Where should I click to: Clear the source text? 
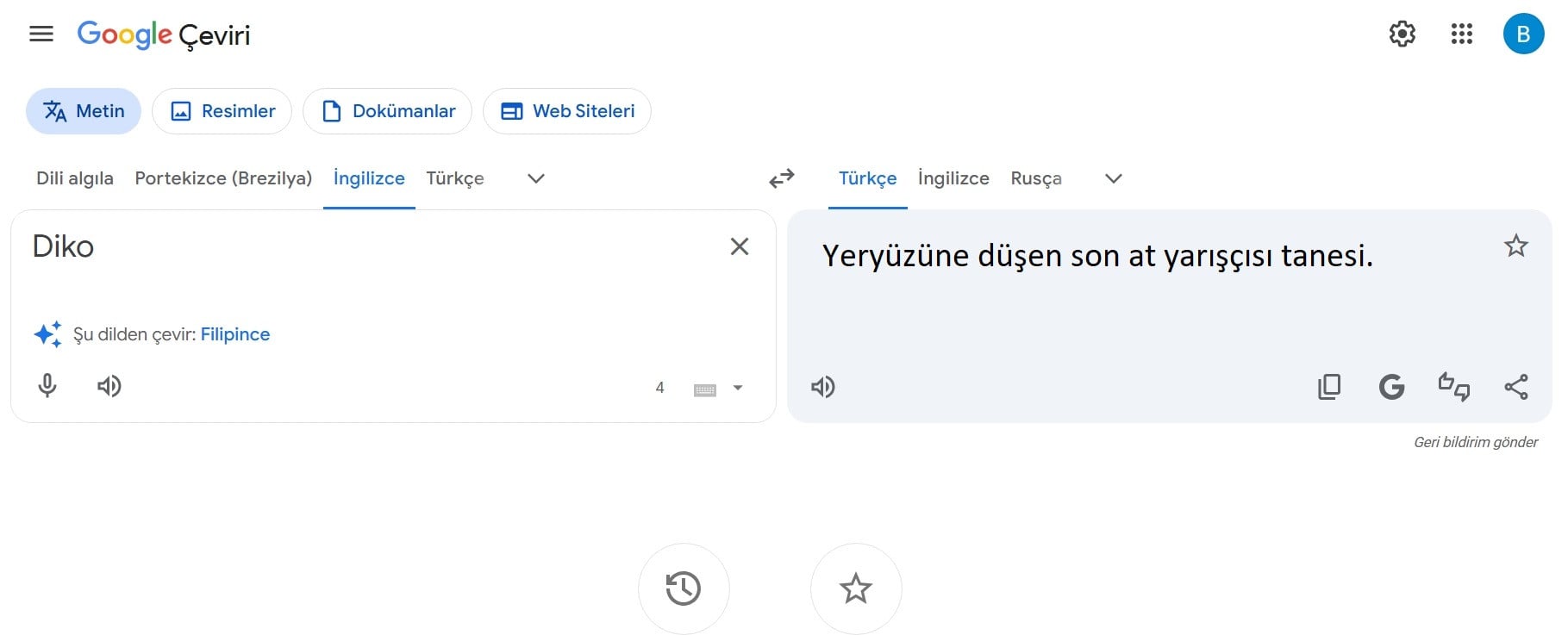click(x=739, y=246)
